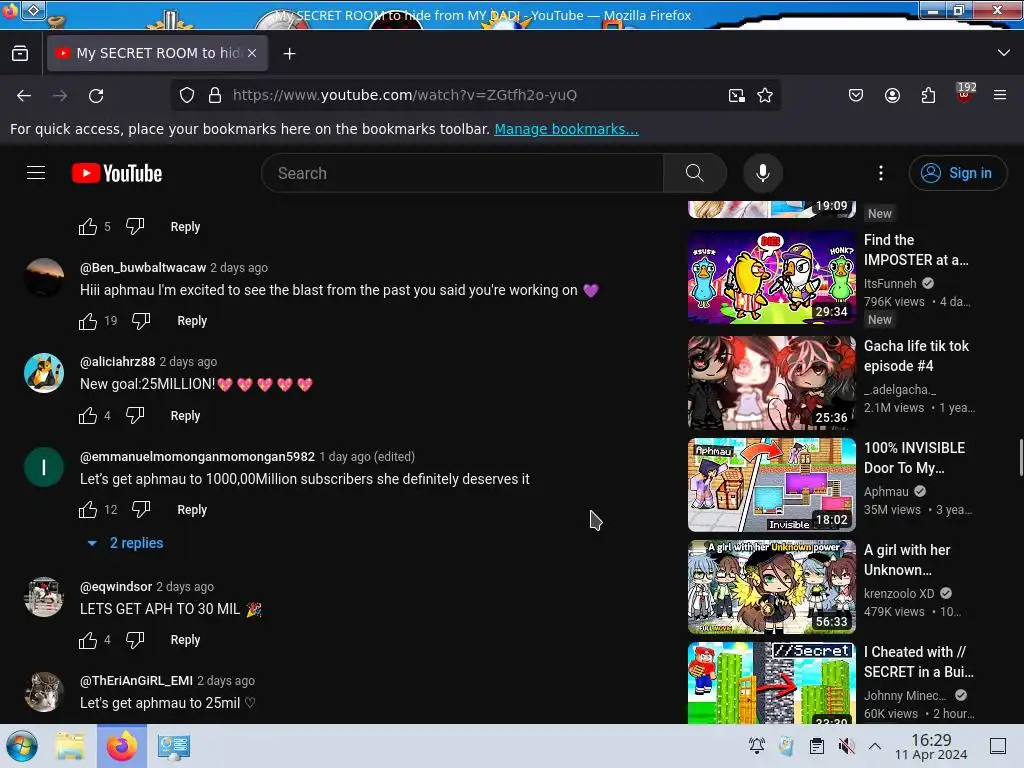Click the search magnifier button
The image size is (1024, 768).
[x=694, y=173]
